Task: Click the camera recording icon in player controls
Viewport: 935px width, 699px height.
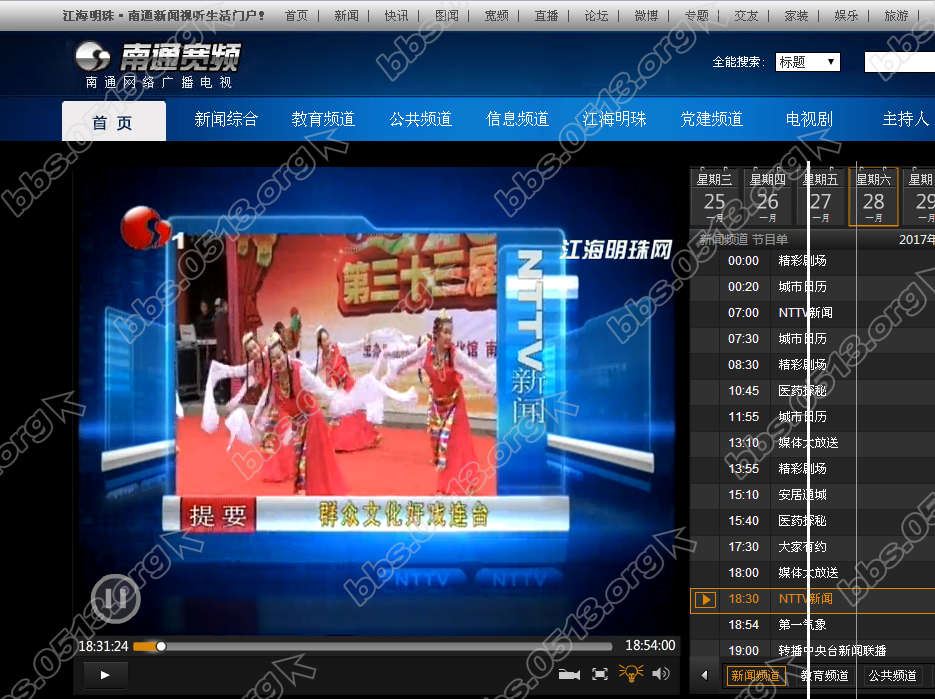Action: pyautogui.click(x=570, y=674)
